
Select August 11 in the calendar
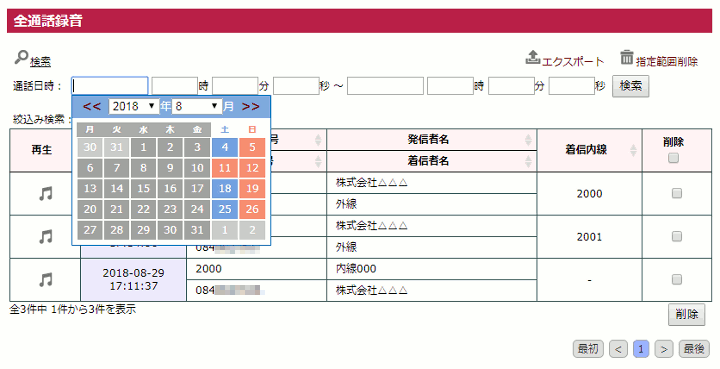(225, 168)
